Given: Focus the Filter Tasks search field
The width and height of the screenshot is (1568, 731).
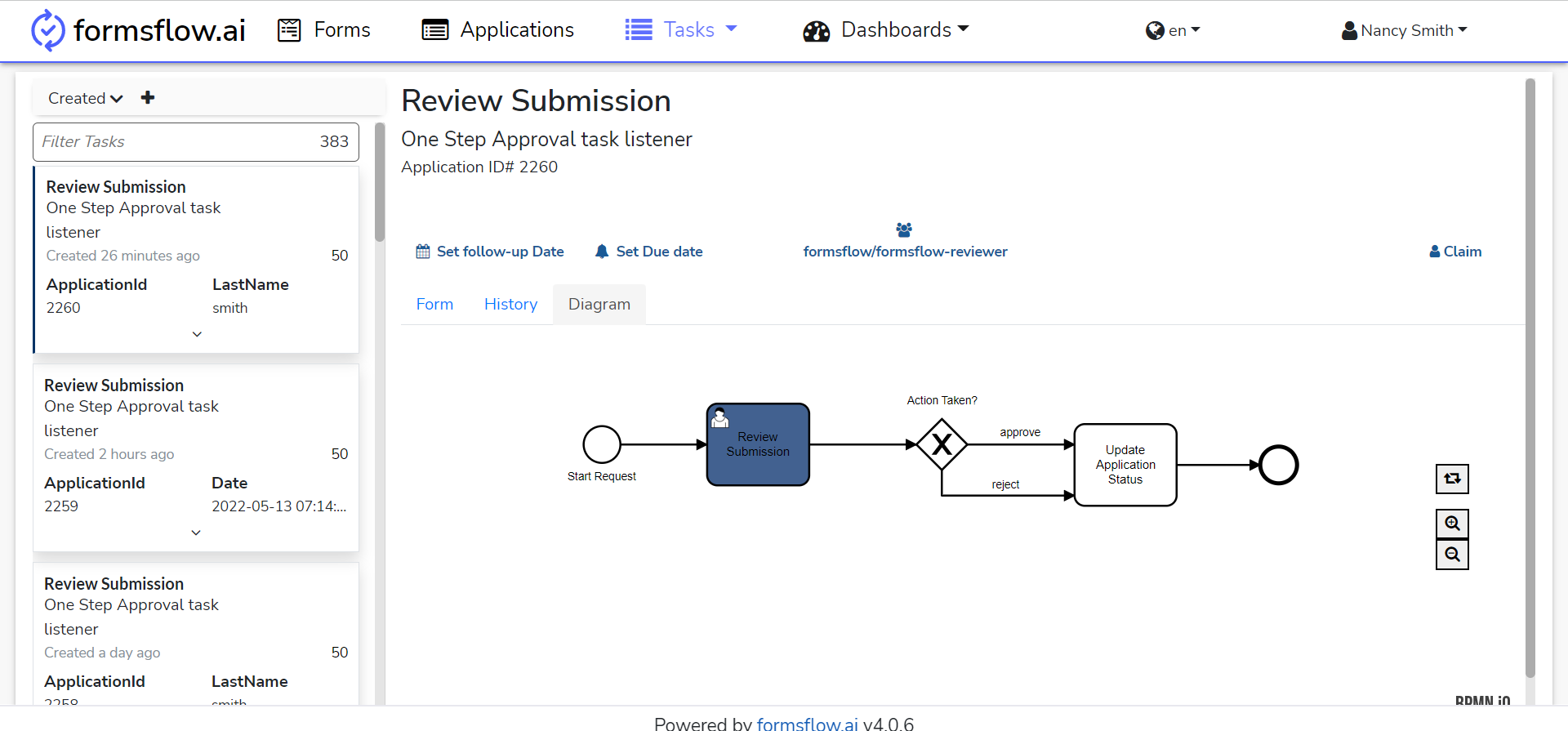Looking at the screenshot, I should point(196,142).
